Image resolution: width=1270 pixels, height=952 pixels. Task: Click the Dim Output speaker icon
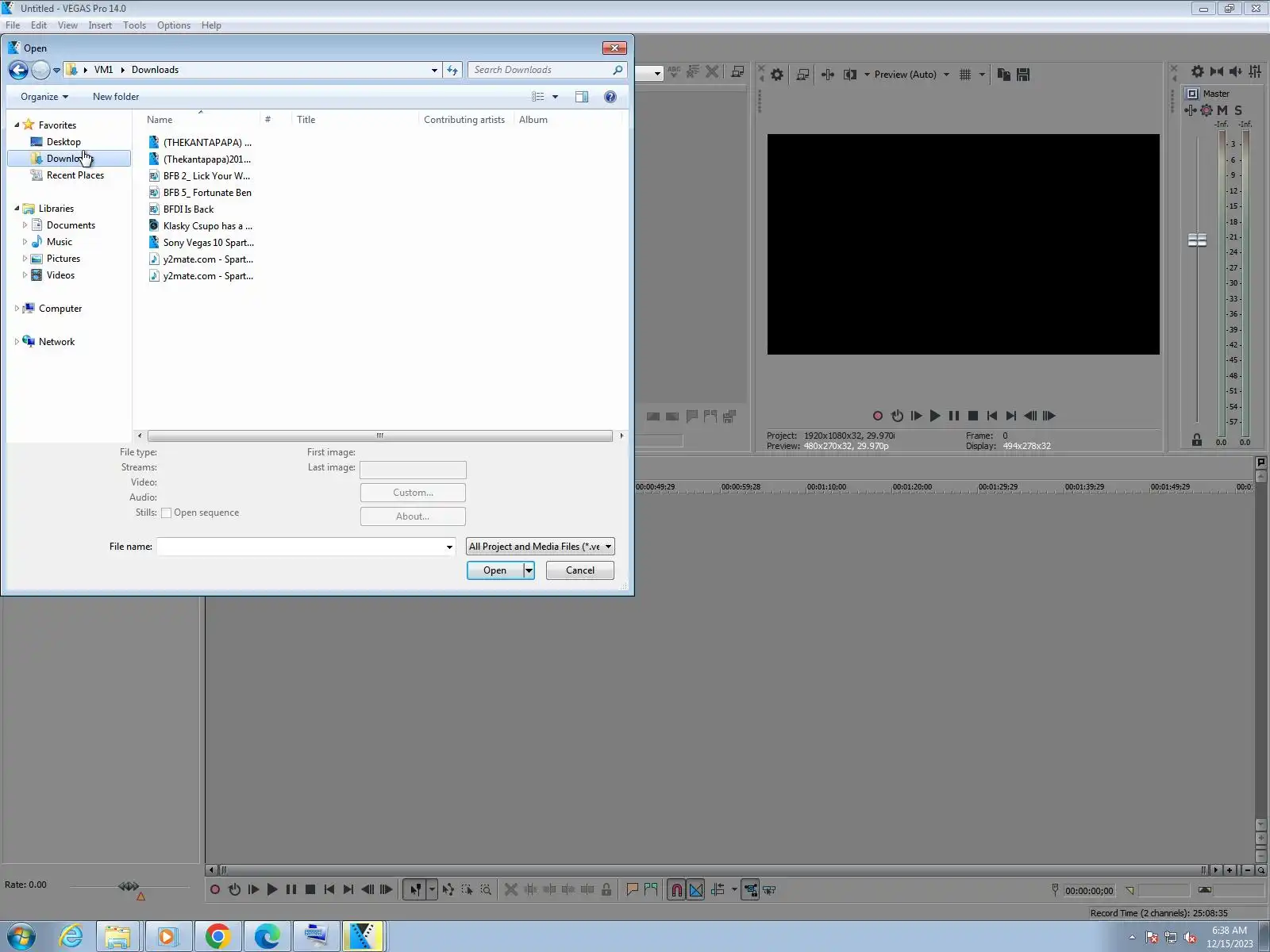[x=1236, y=71]
